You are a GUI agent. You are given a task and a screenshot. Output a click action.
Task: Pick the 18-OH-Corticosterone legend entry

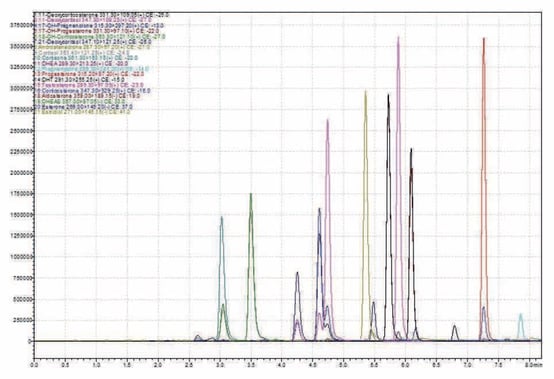[100, 36]
